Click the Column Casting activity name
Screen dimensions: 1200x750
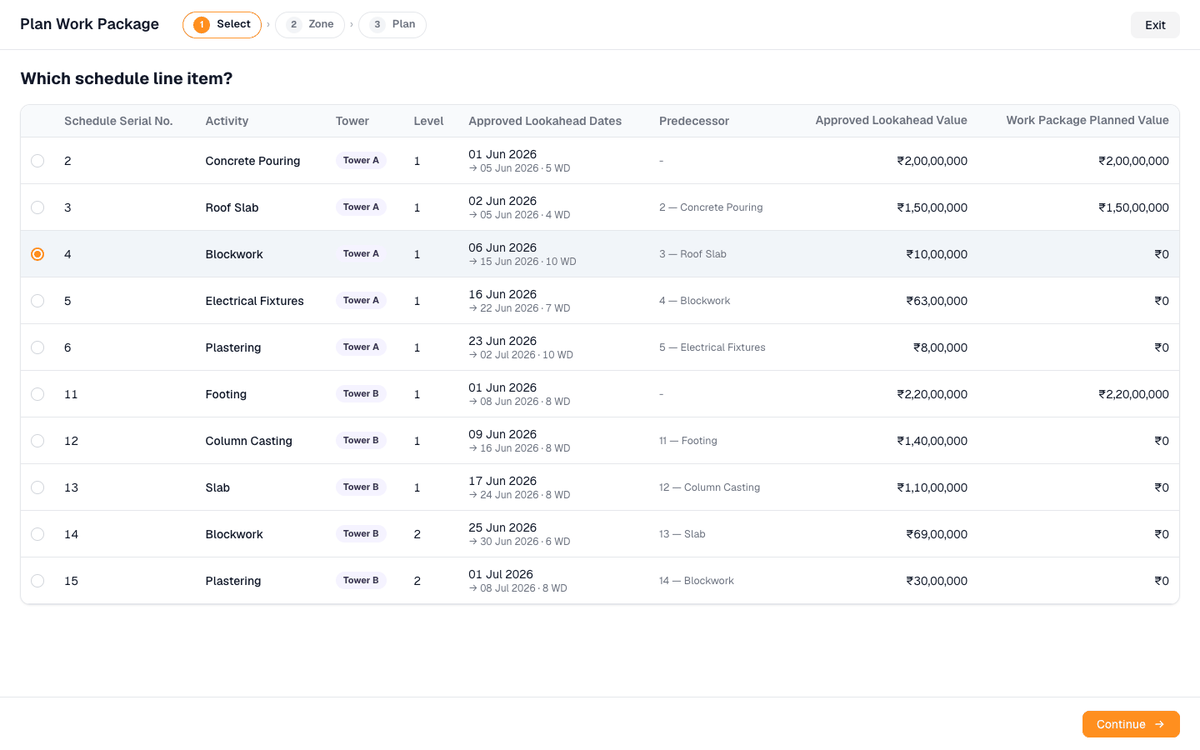249,441
